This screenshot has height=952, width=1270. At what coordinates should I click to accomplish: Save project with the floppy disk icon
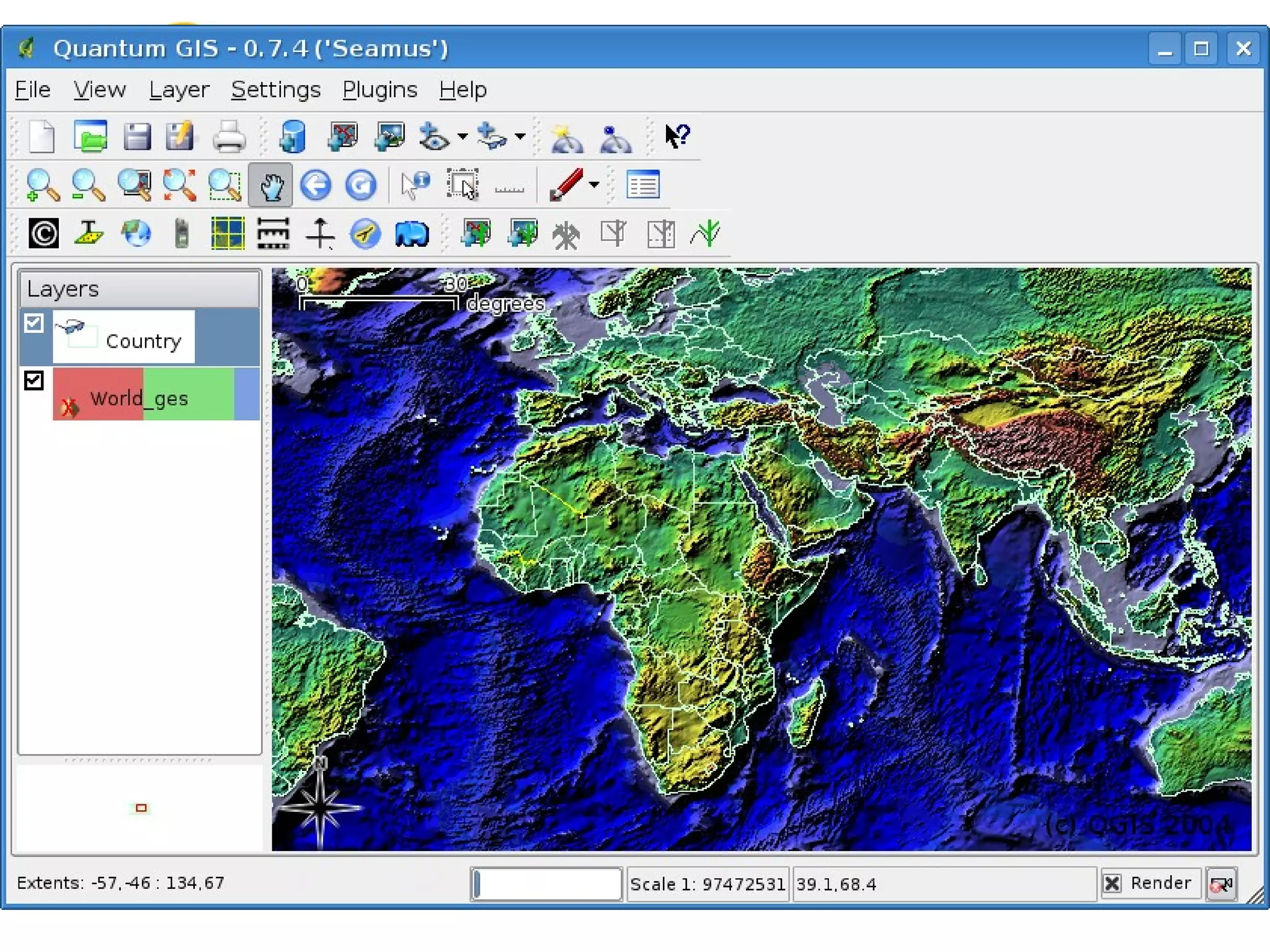point(136,136)
